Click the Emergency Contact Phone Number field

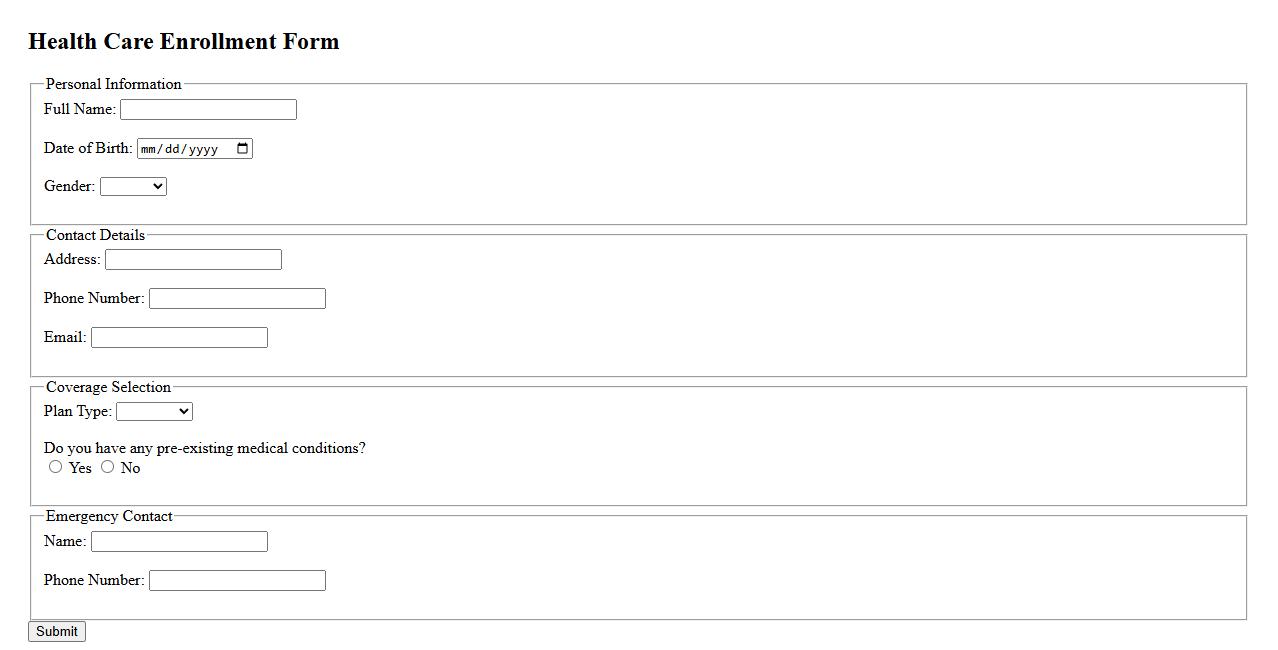pyautogui.click(x=237, y=581)
